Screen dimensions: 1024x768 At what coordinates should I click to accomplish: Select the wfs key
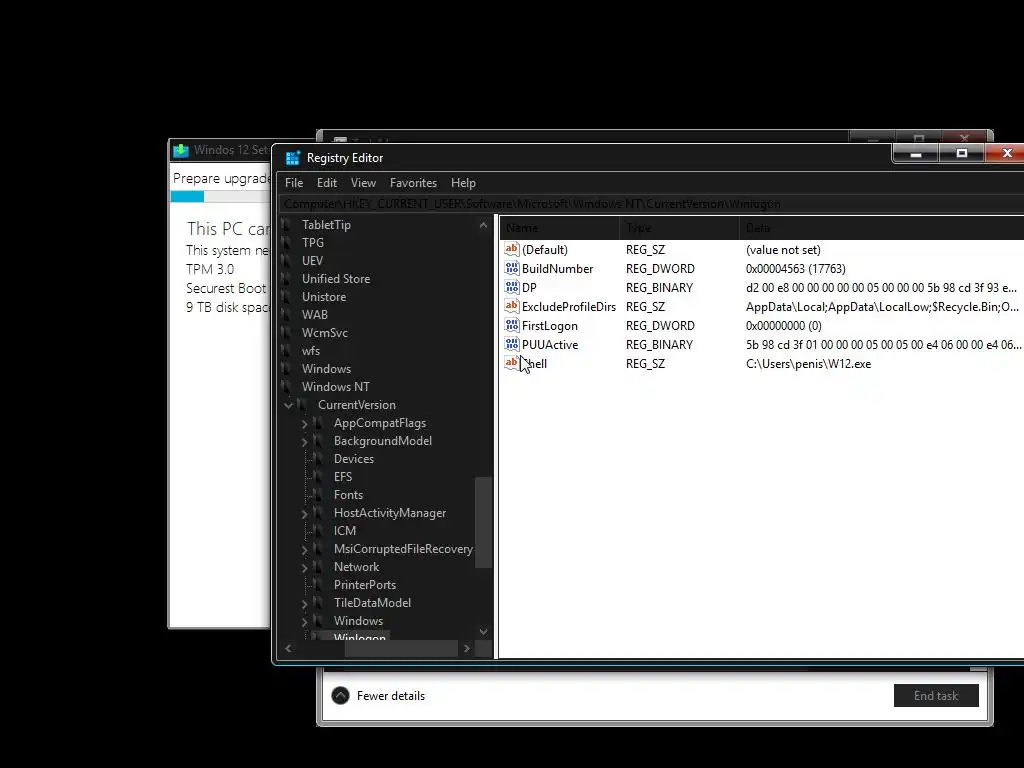(311, 351)
